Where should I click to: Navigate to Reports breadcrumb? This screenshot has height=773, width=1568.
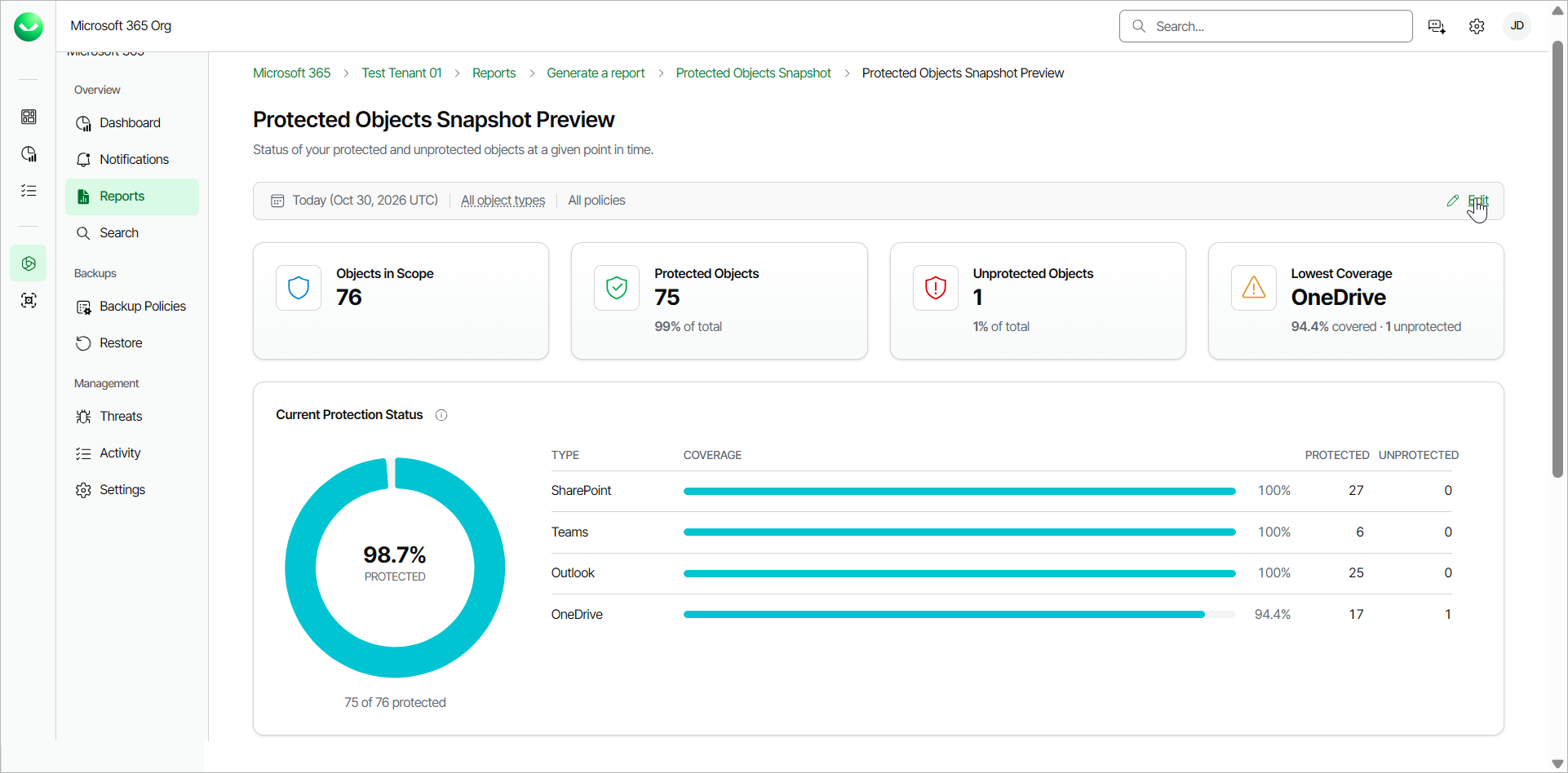[494, 73]
